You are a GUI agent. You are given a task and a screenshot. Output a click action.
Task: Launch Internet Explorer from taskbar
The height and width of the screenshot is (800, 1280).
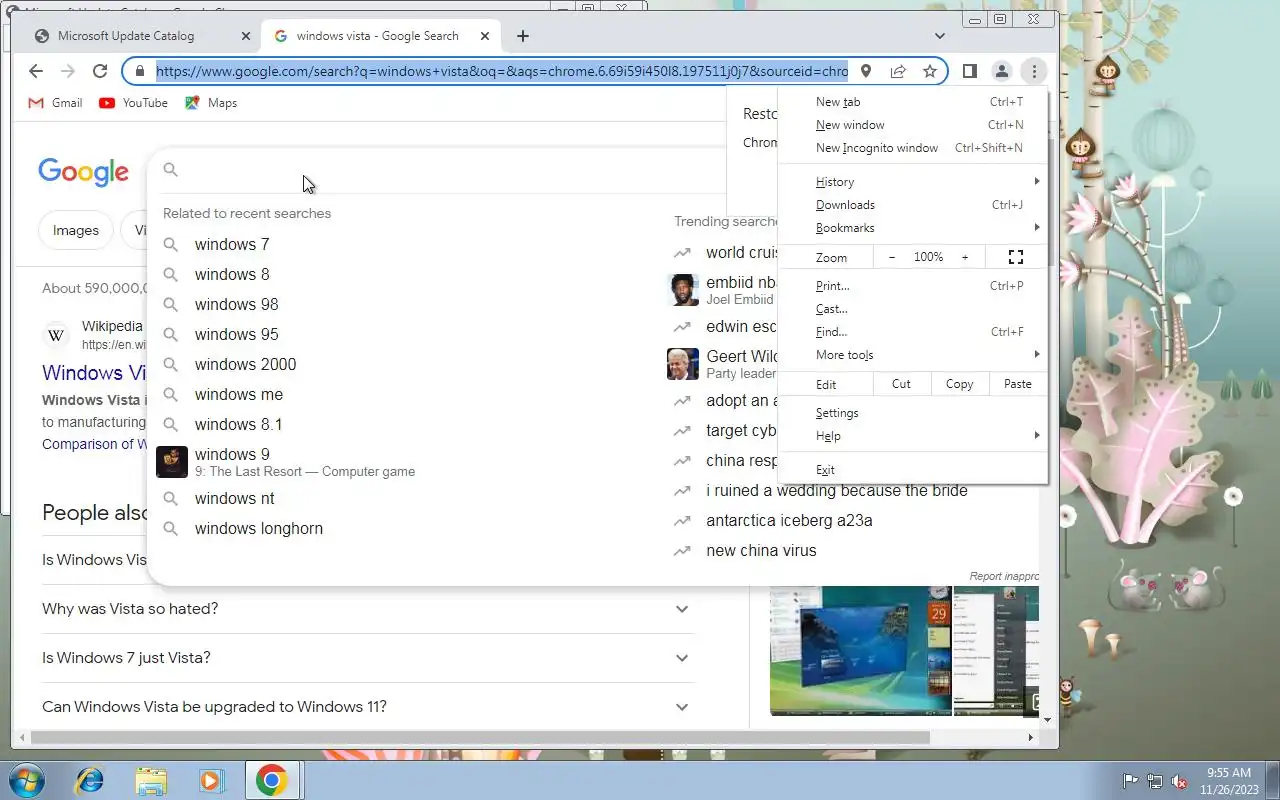(x=90, y=780)
